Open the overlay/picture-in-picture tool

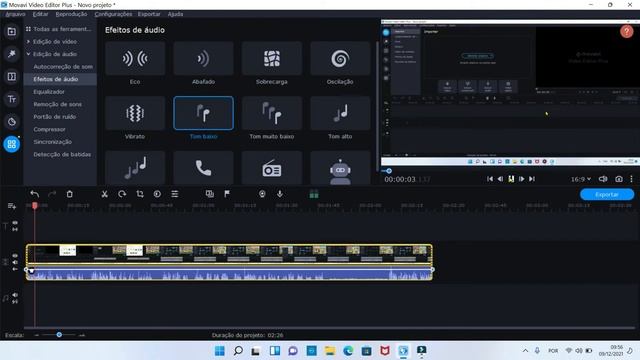[x=209, y=194]
